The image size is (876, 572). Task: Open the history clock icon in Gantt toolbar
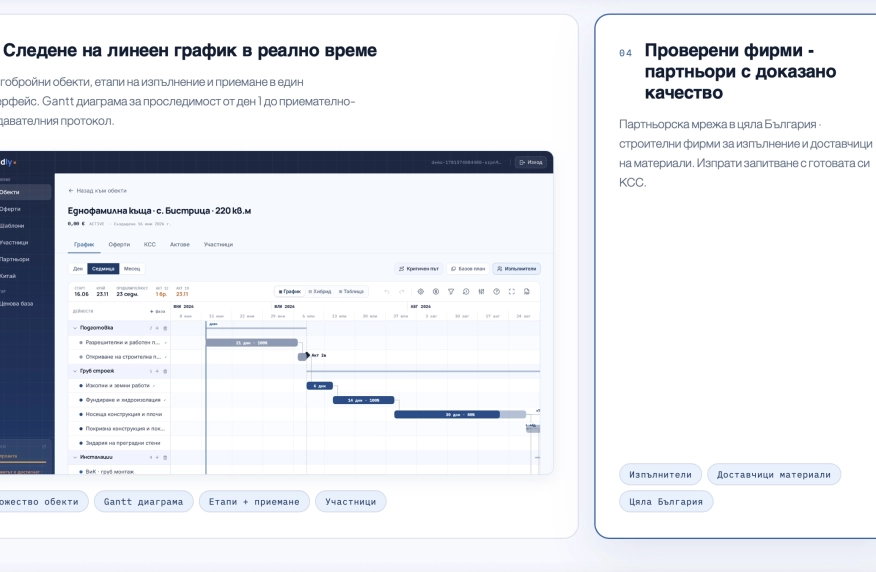point(466,292)
